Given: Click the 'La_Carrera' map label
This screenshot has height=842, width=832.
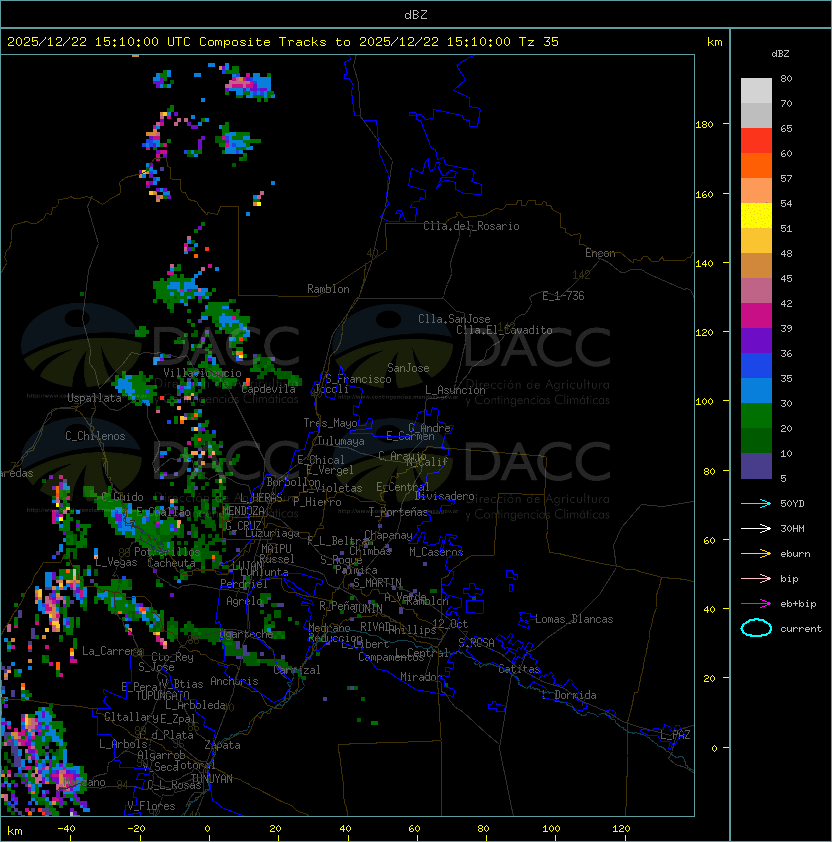Looking at the screenshot, I should click(x=112, y=651).
